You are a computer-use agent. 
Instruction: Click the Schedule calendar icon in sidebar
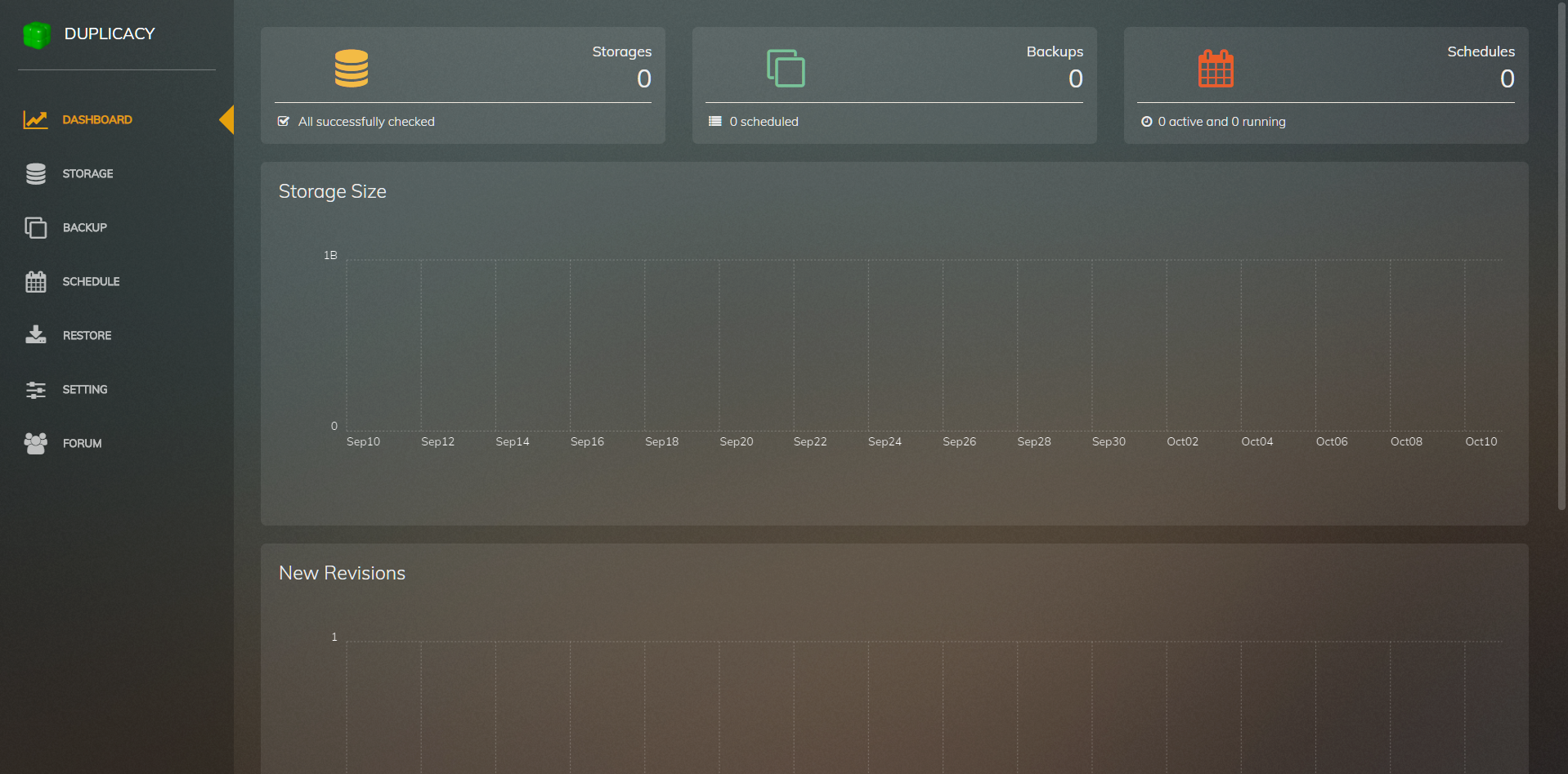[35, 282]
